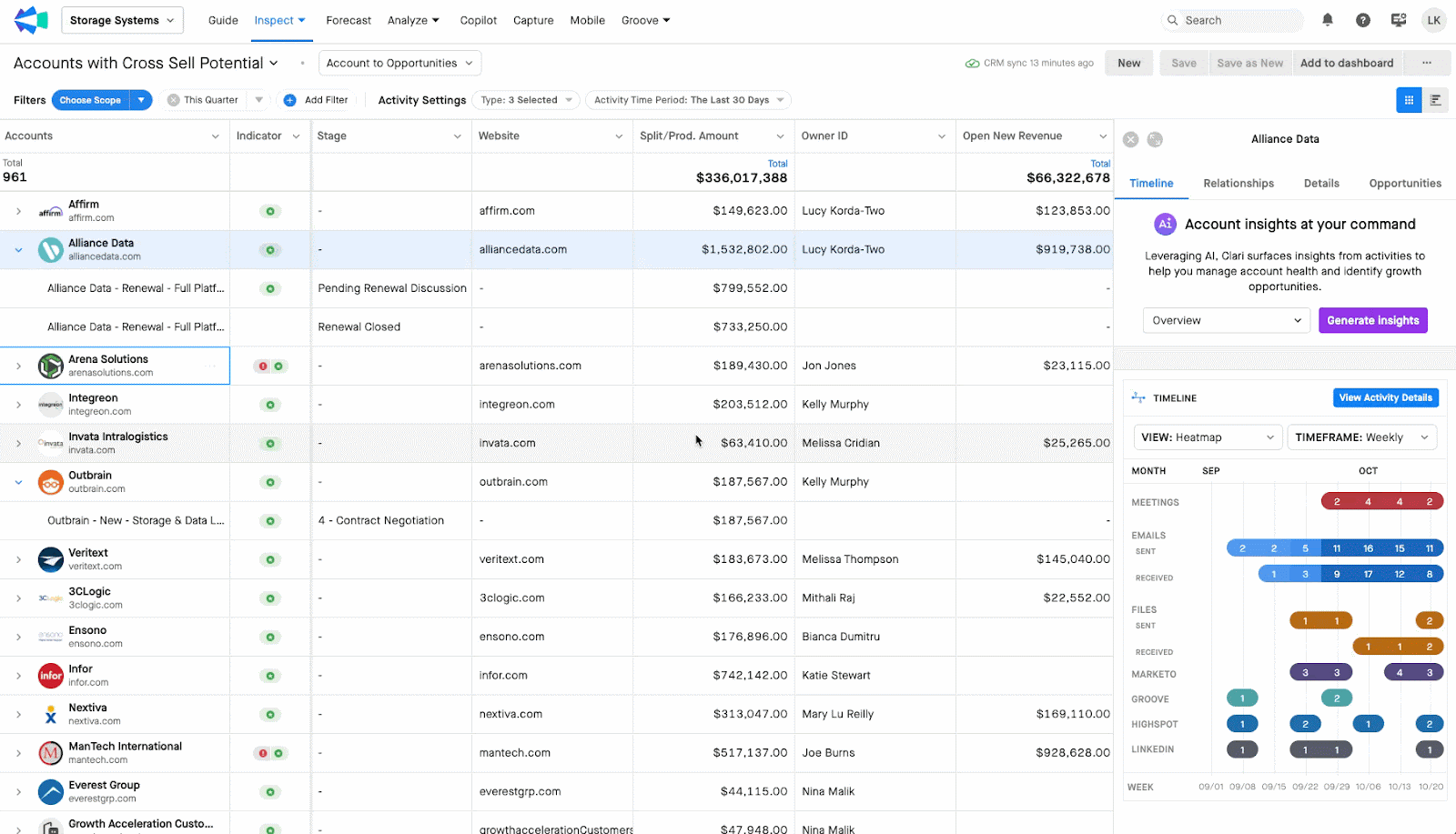The height and width of the screenshot is (834, 1456).
Task: Open the more options ellipsis button
Action: tap(1427, 63)
